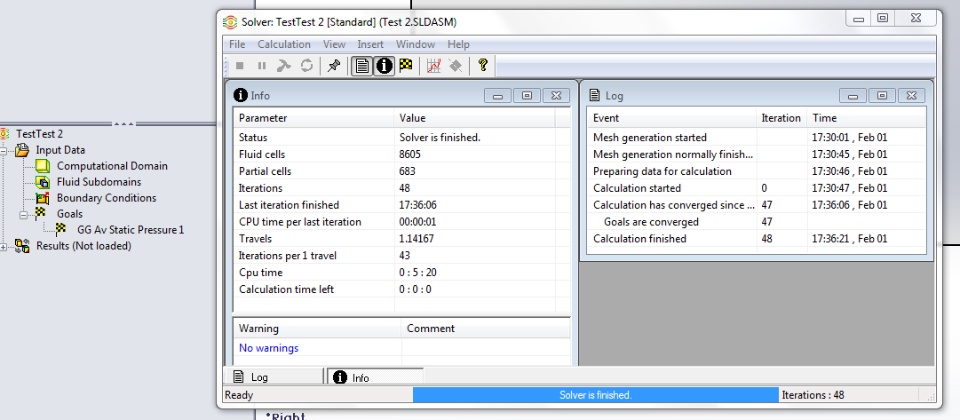Click the 'No warnings' text
The width and height of the screenshot is (960, 420).
(x=269, y=348)
